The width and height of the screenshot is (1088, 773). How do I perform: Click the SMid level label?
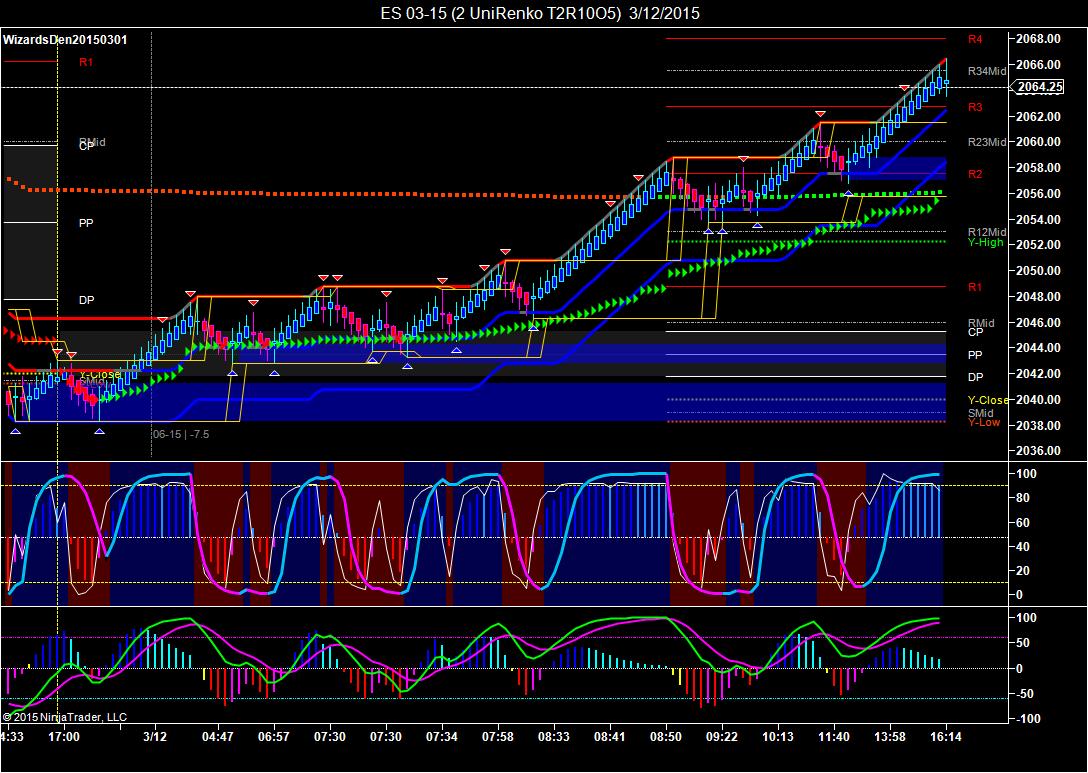pyautogui.click(x=980, y=413)
